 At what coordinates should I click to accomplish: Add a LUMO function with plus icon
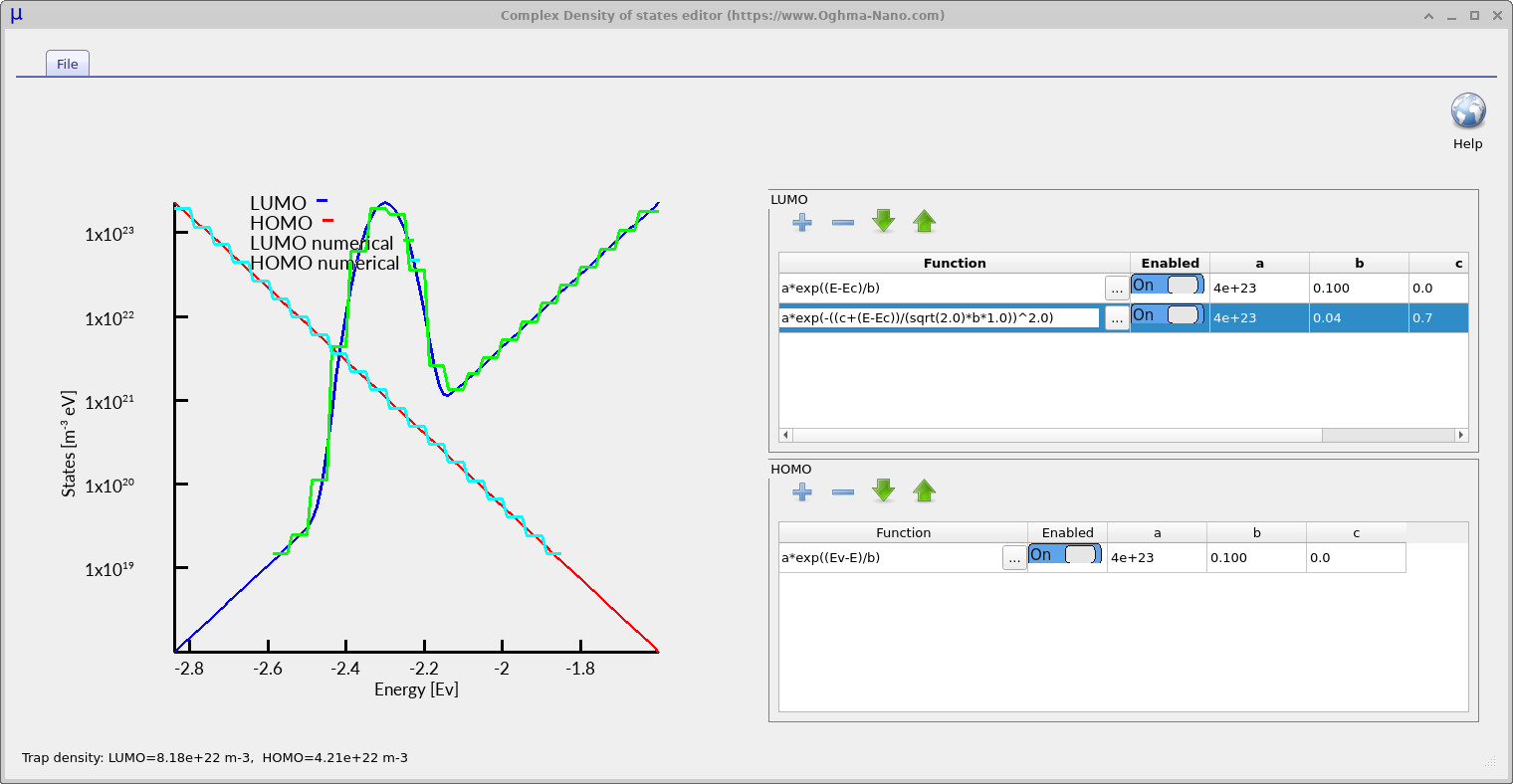click(x=802, y=222)
